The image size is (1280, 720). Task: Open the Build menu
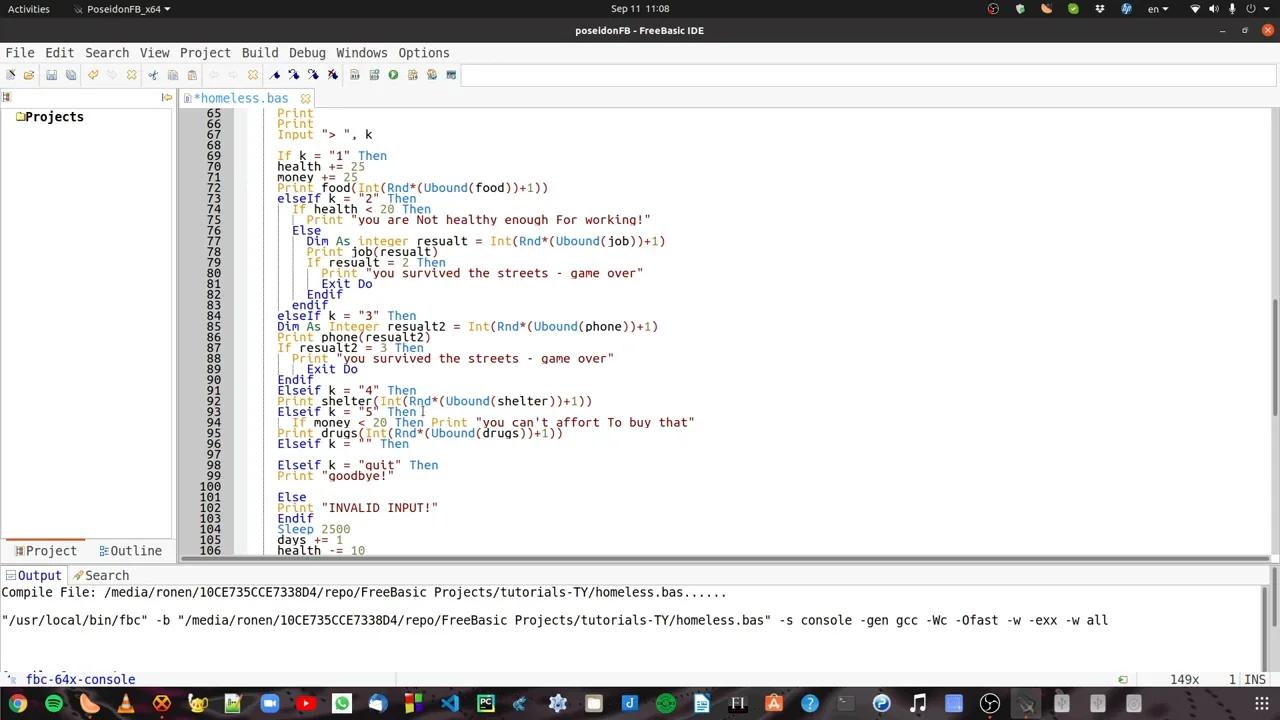coord(259,52)
